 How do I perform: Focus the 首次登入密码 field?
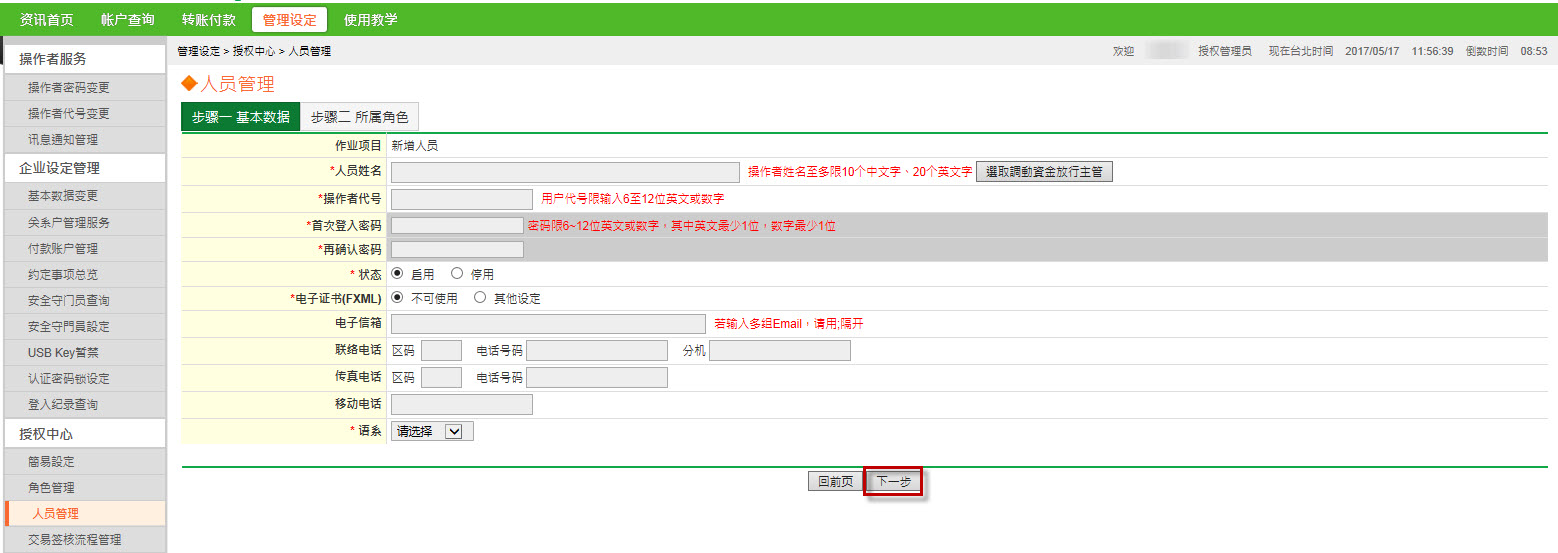point(456,225)
